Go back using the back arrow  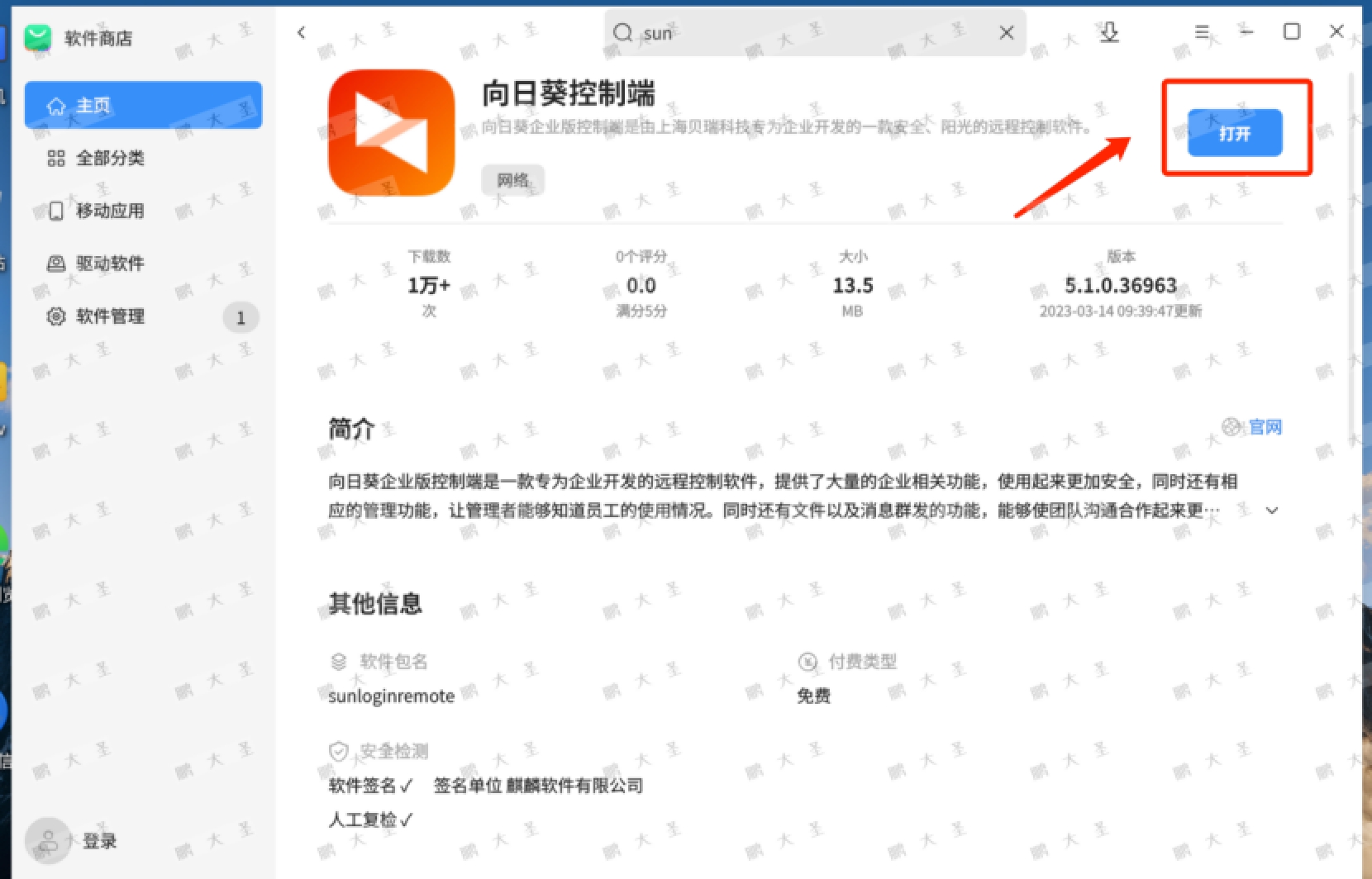tap(301, 32)
